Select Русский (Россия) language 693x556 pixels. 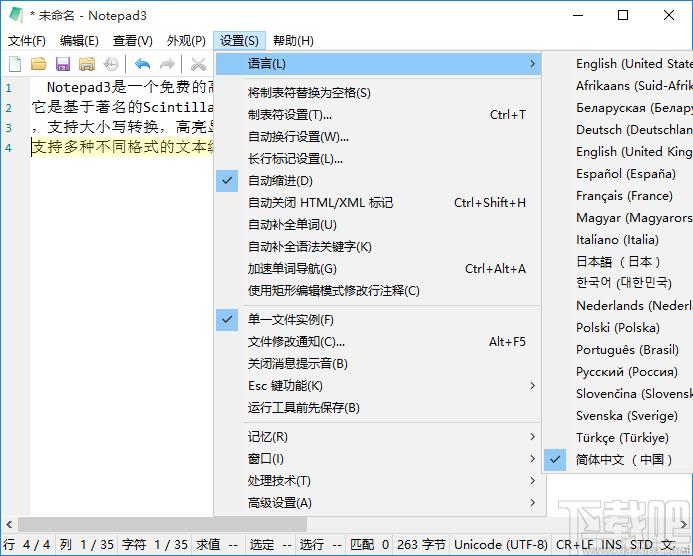tap(619, 372)
